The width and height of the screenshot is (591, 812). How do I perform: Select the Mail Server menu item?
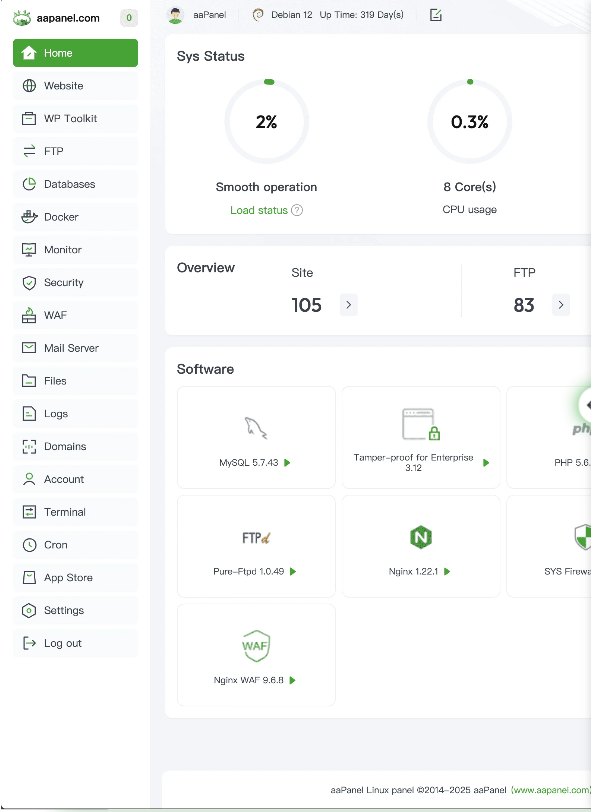tap(76, 347)
